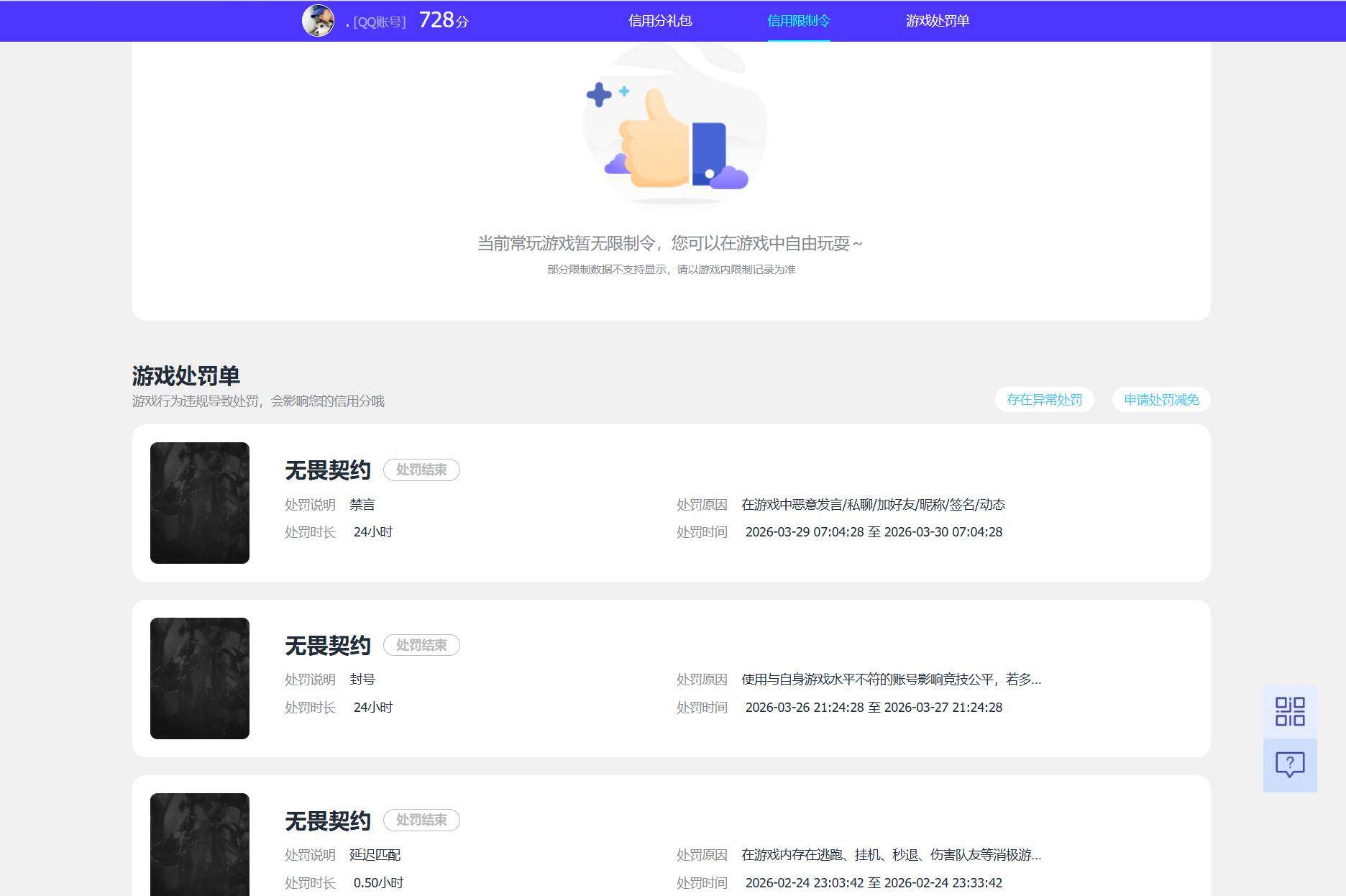This screenshot has width=1346, height=896.
Task: Click the 728分 credit score
Action: click(444, 20)
